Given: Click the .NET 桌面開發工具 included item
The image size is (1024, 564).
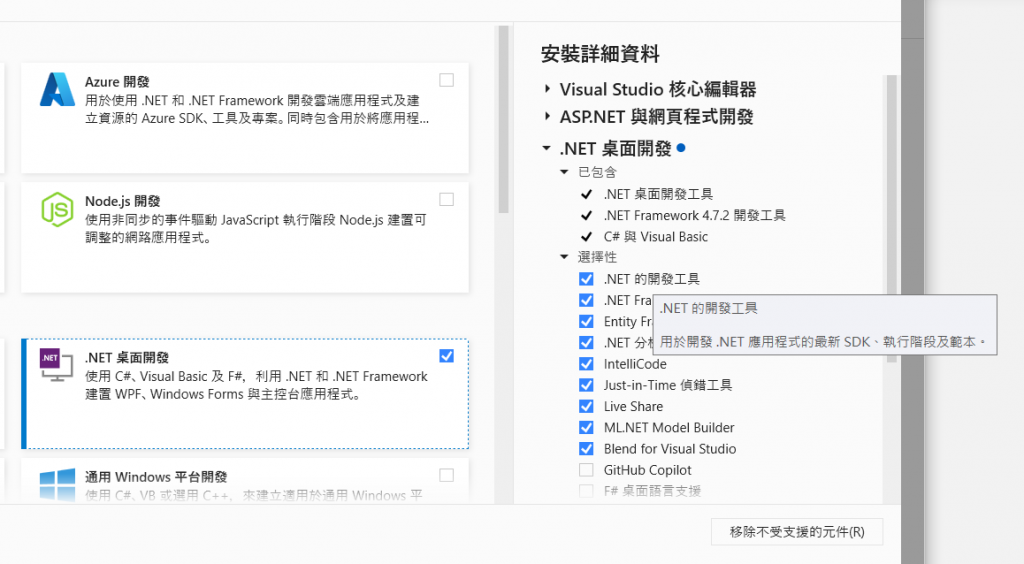Looking at the screenshot, I should click(658, 194).
